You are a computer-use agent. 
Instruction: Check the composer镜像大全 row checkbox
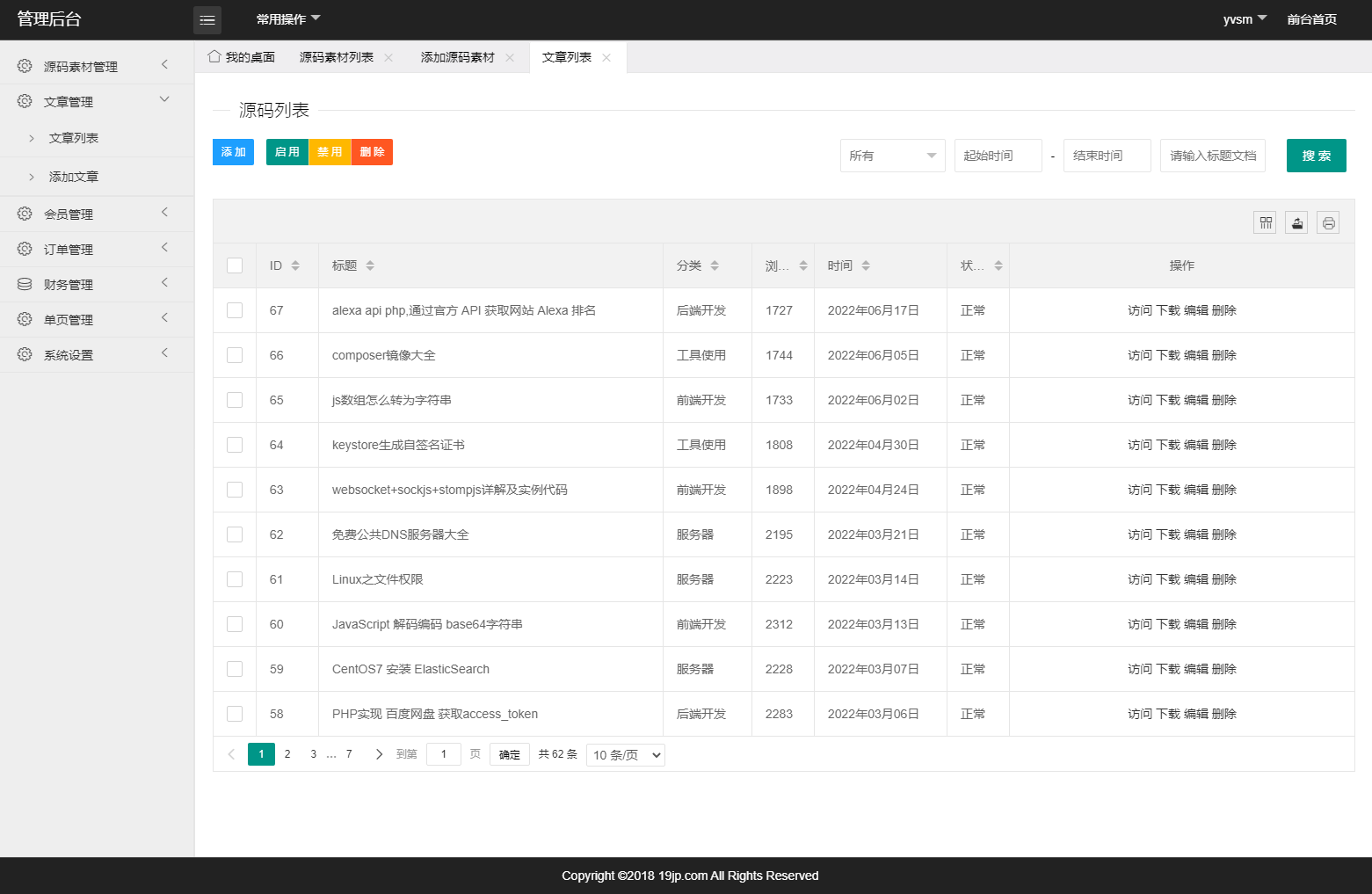click(235, 355)
